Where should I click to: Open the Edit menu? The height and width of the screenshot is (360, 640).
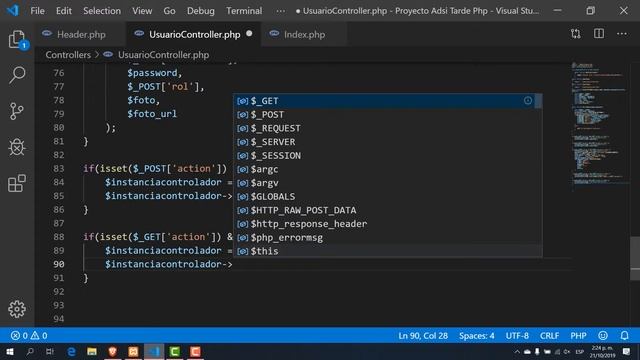(64, 11)
